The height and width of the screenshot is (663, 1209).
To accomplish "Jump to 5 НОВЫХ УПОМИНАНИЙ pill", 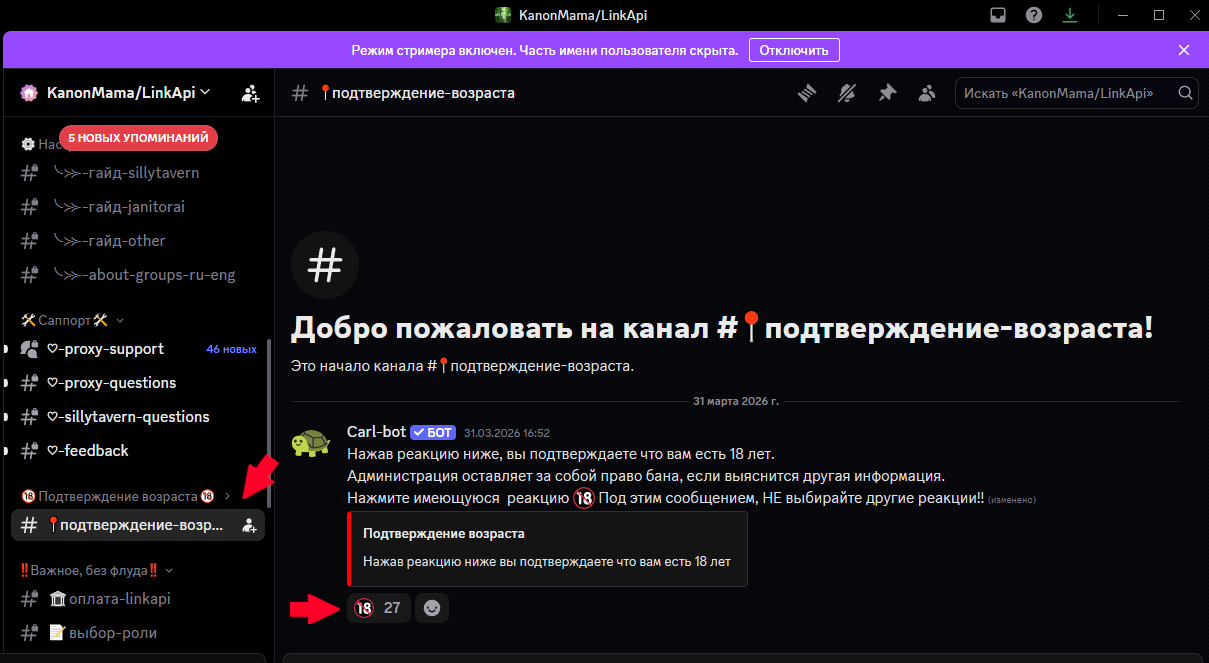I will (x=138, y=138).
